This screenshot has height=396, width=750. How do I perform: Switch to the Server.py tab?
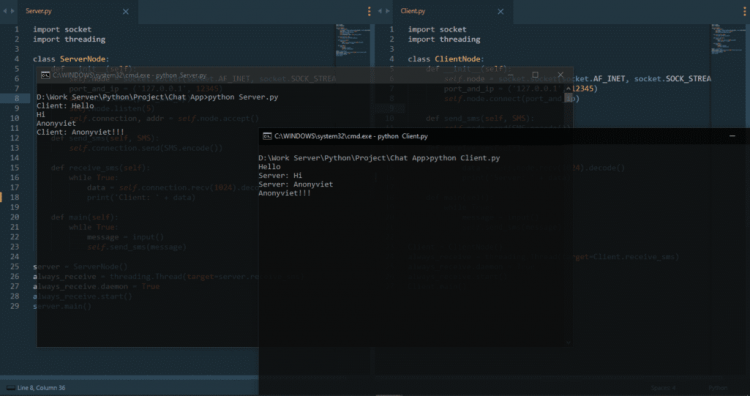pyautogui.click(x=39, y=11)
